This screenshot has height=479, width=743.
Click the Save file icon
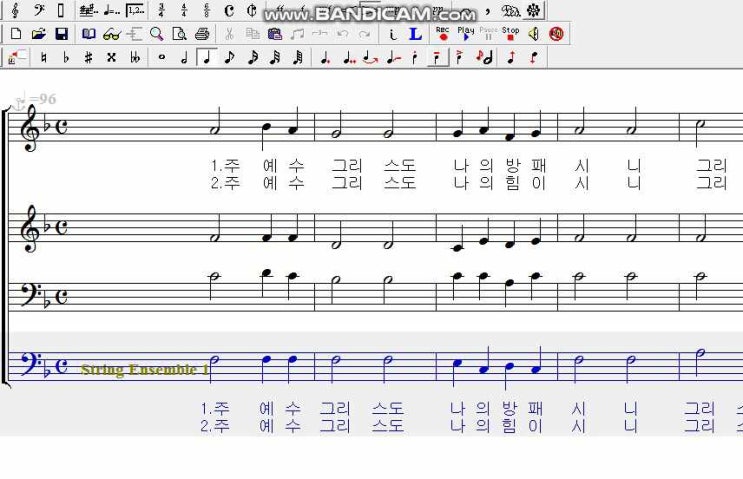tap(61, 34)
